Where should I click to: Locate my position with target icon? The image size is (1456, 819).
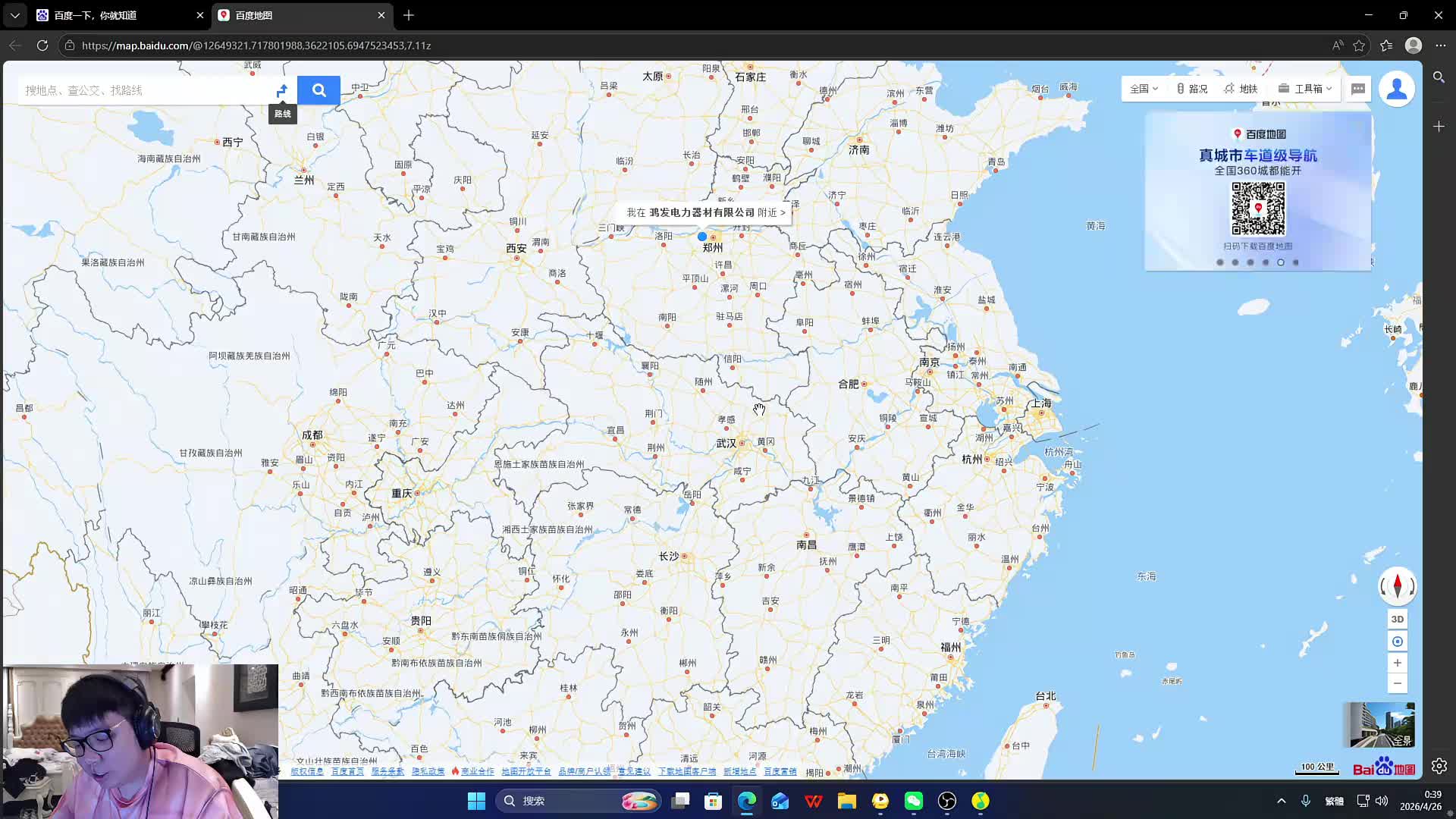1397,642
